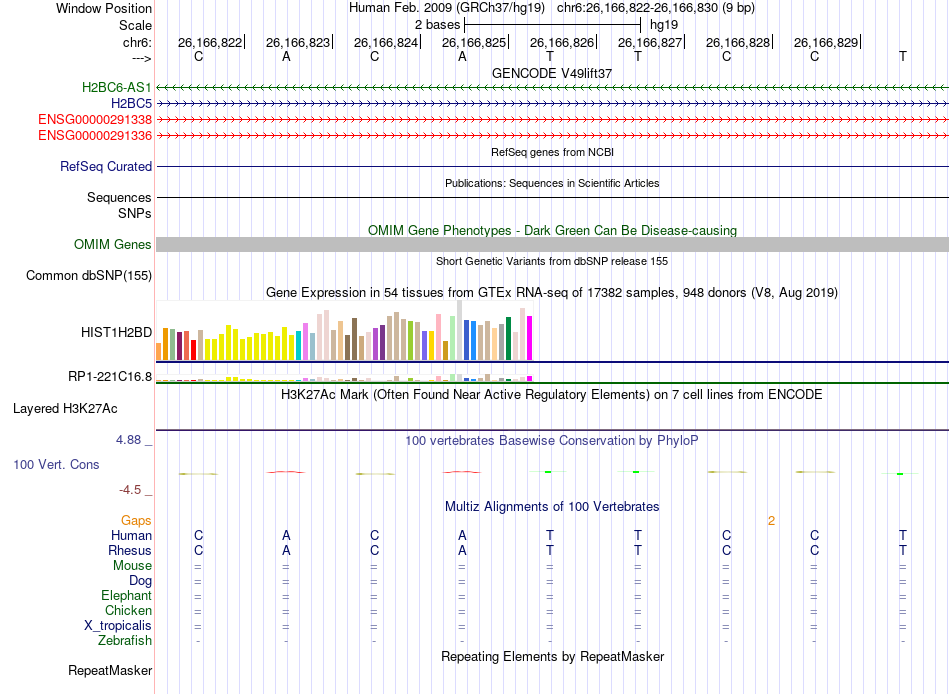Screen dimensions: 950x694
Task: Click the H3K27Ac Mark track title
Action: pyautogui.click(x=552, y=395)
